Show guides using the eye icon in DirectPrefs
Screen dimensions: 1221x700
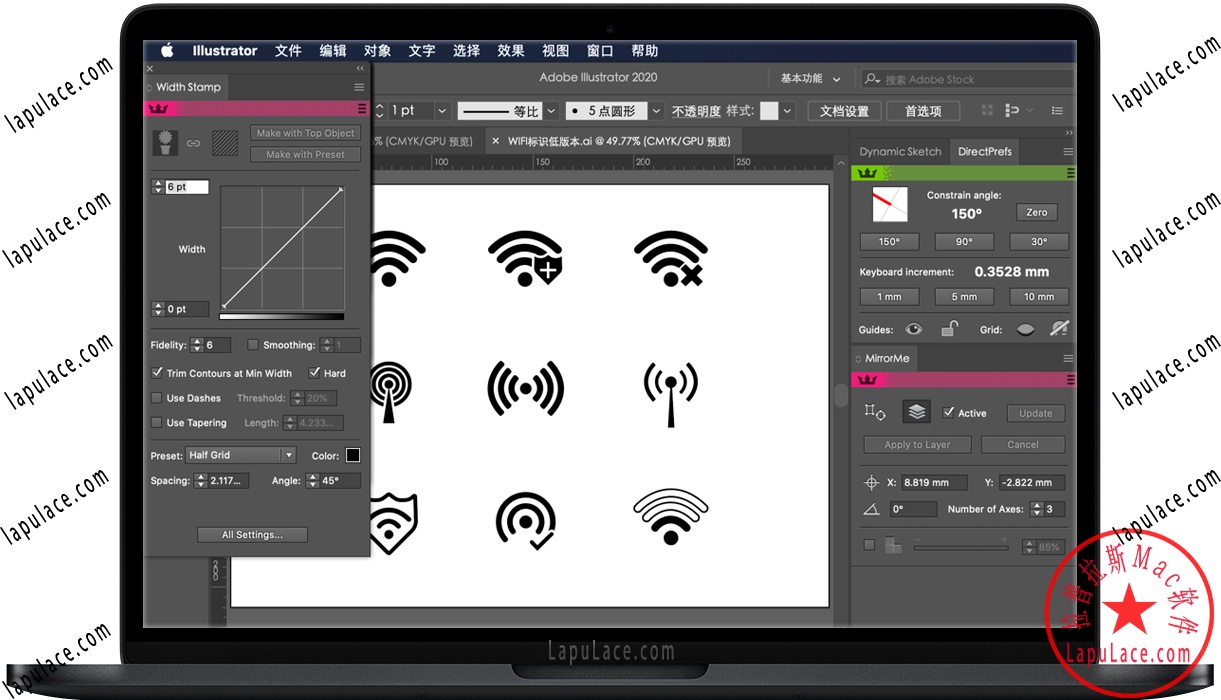point(914,329)
